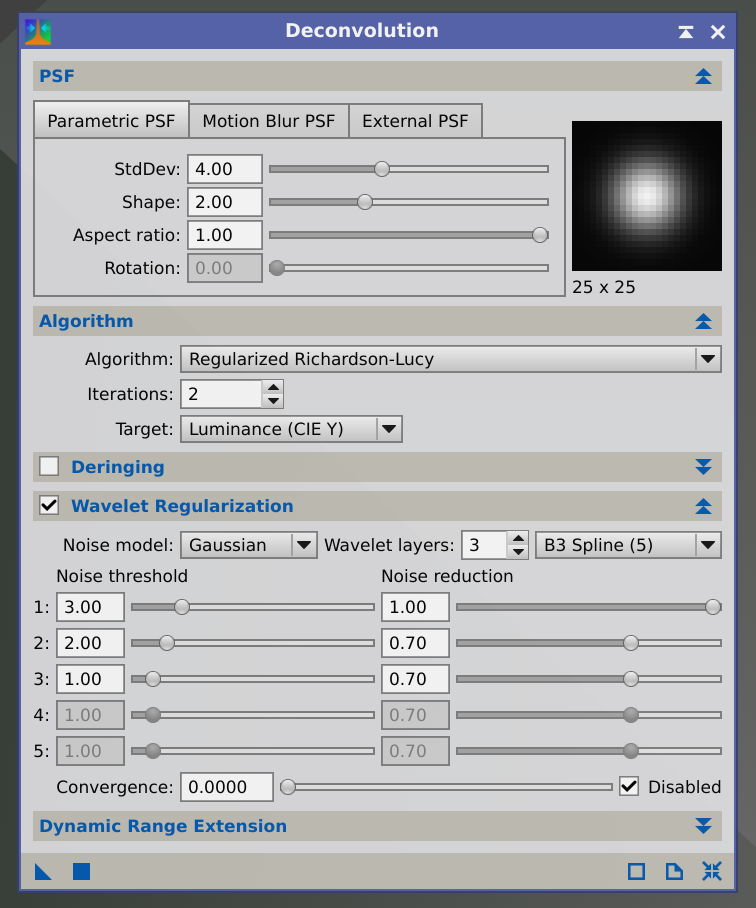Switch to the Parametric PSF tab
The height and width of the screenshot is (908, 756).
(x=111, y=120)
